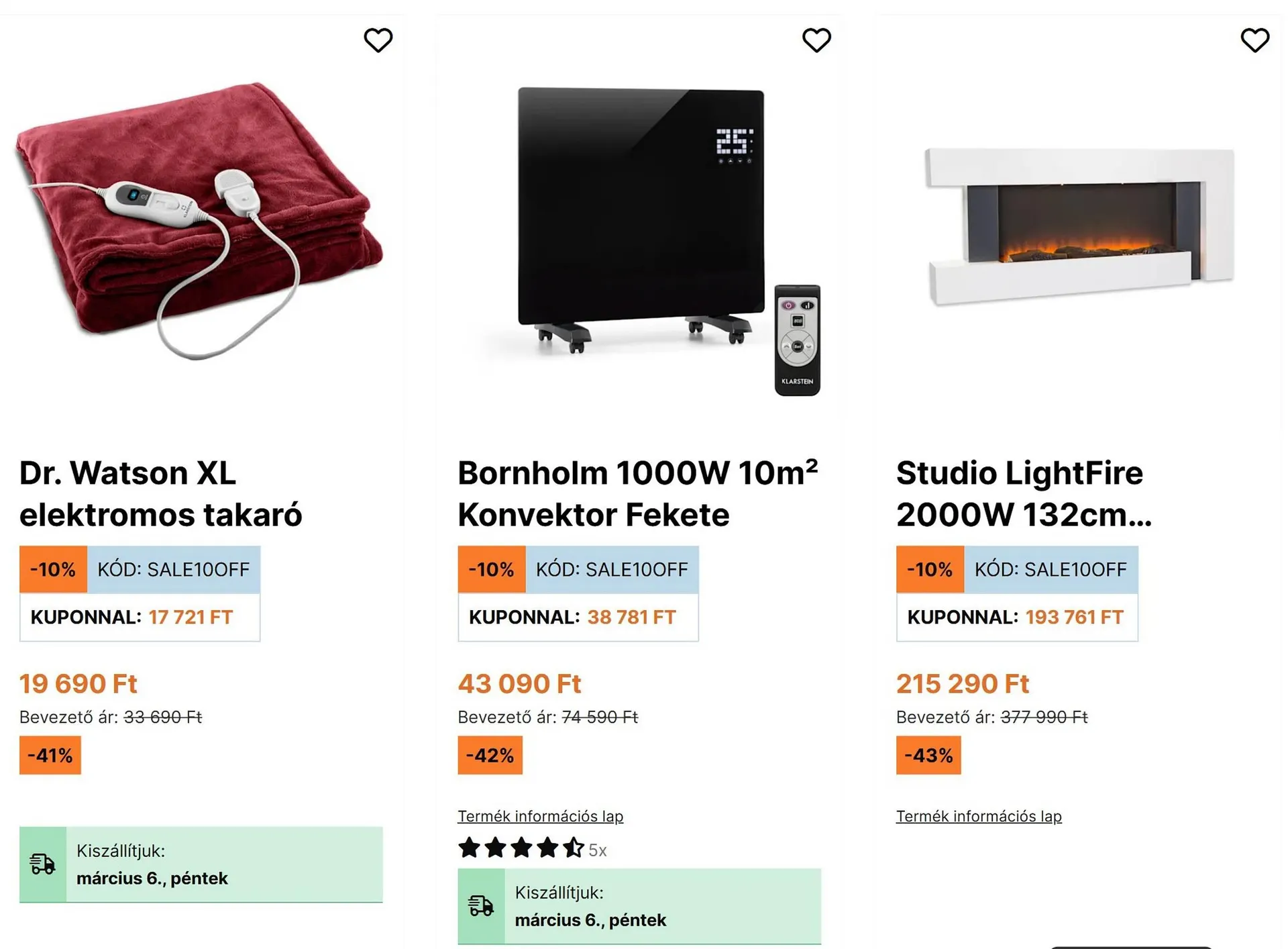Click the SALE10OFF coupon code on blanket

173,570
